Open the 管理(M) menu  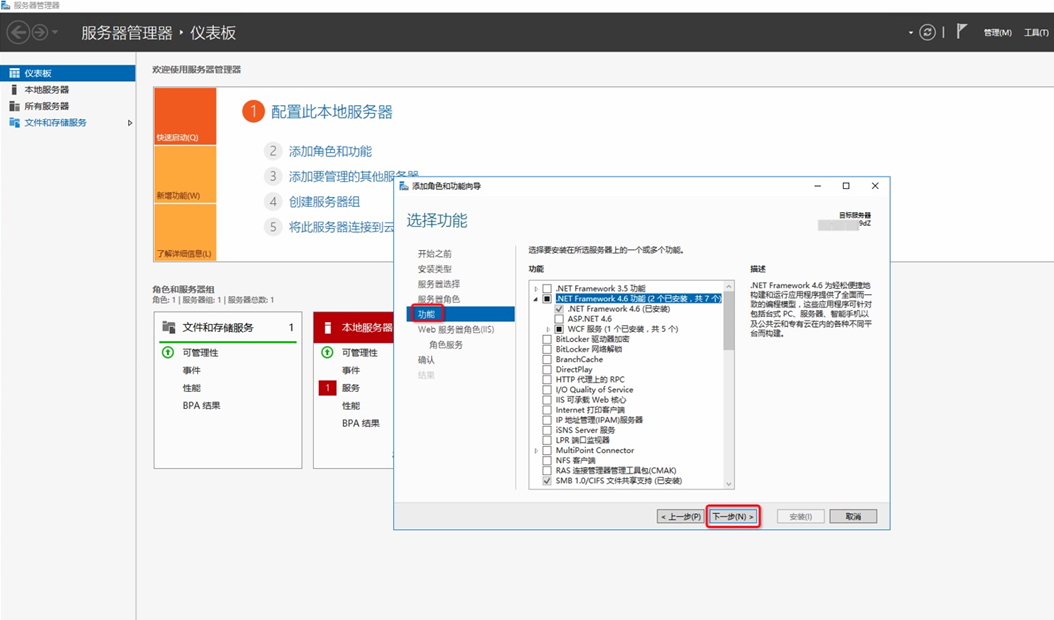click(x=997, y=33)
